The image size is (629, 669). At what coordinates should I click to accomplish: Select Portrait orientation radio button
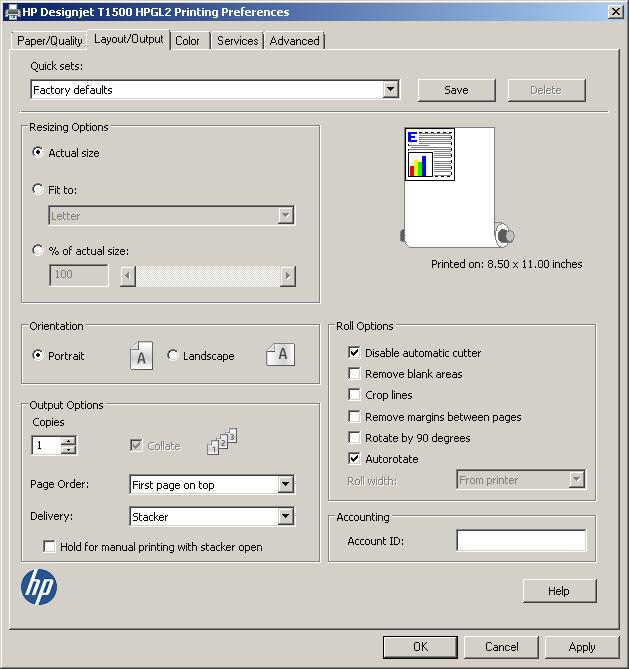point(38,355)
